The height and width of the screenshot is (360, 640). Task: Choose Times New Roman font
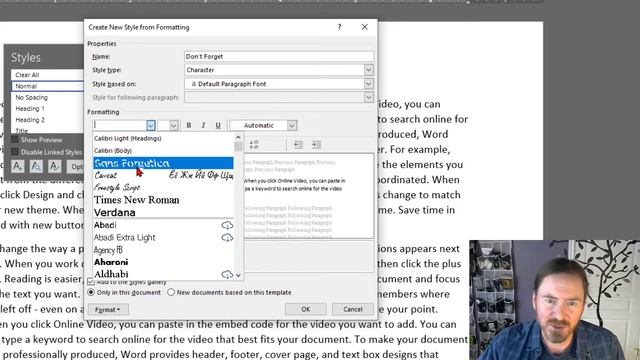(163, 200)
